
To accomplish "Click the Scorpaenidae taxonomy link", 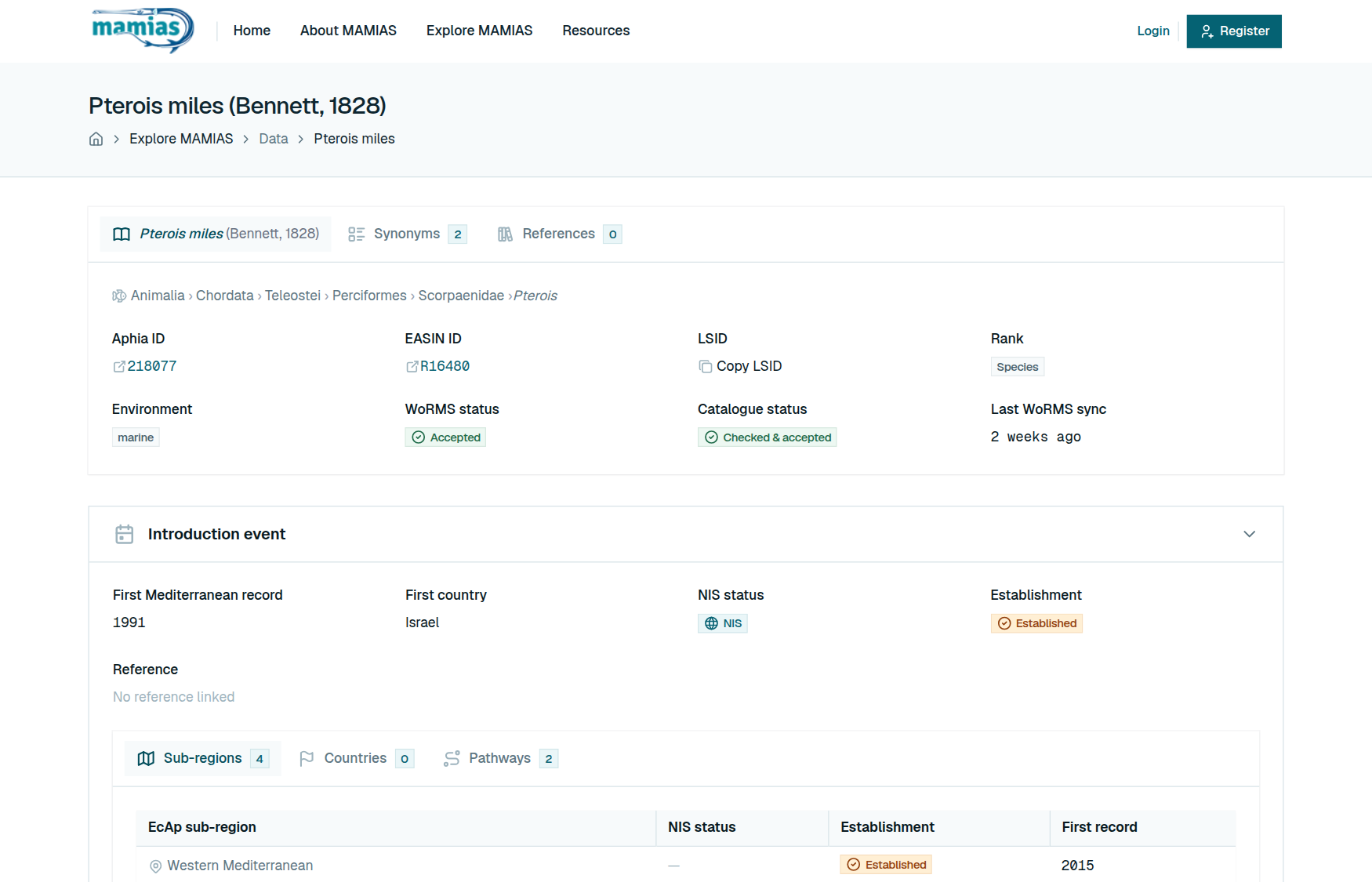I will click(x=461, y=296).
